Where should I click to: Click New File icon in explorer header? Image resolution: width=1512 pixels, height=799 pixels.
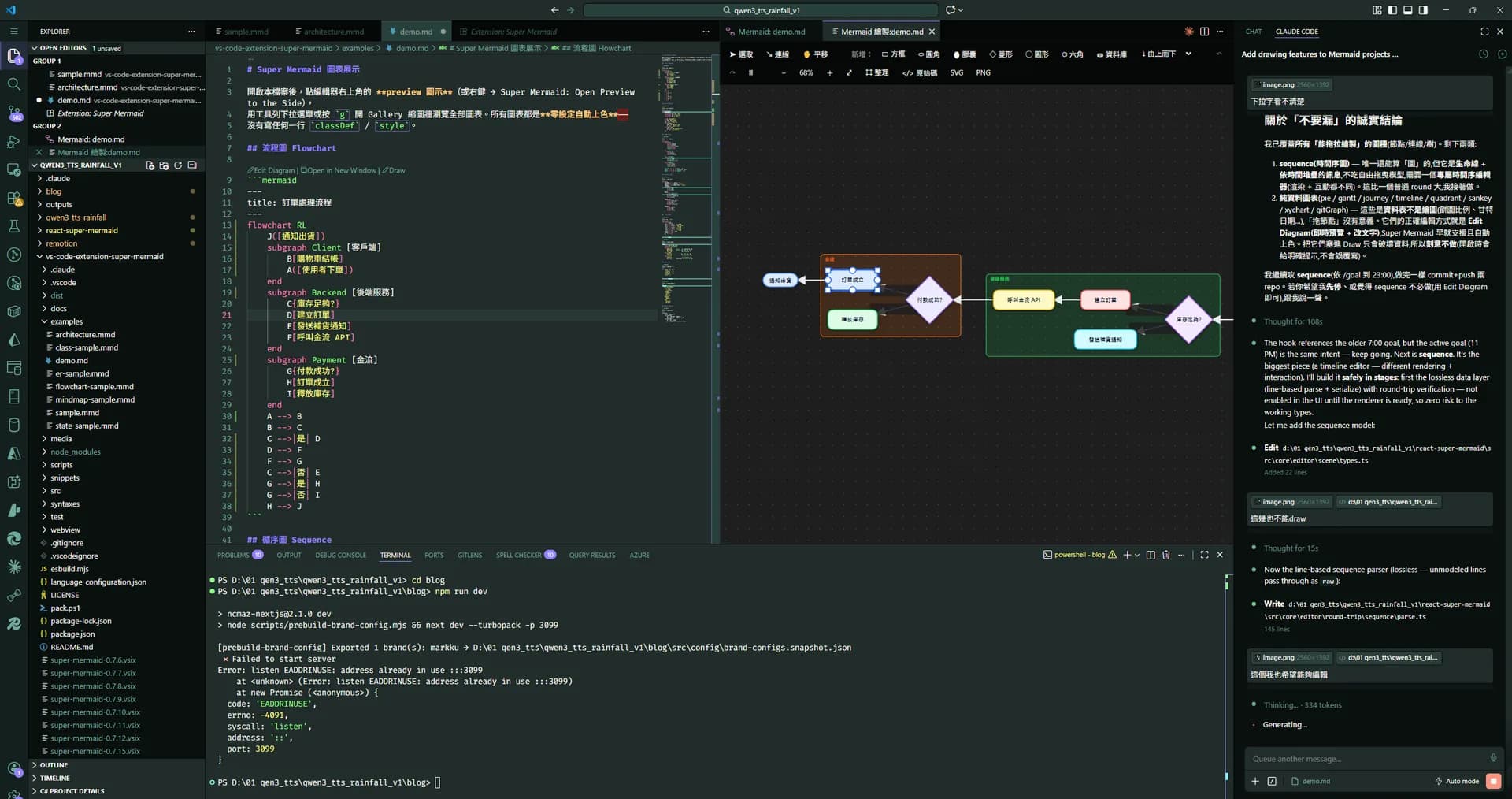point(150,165)
